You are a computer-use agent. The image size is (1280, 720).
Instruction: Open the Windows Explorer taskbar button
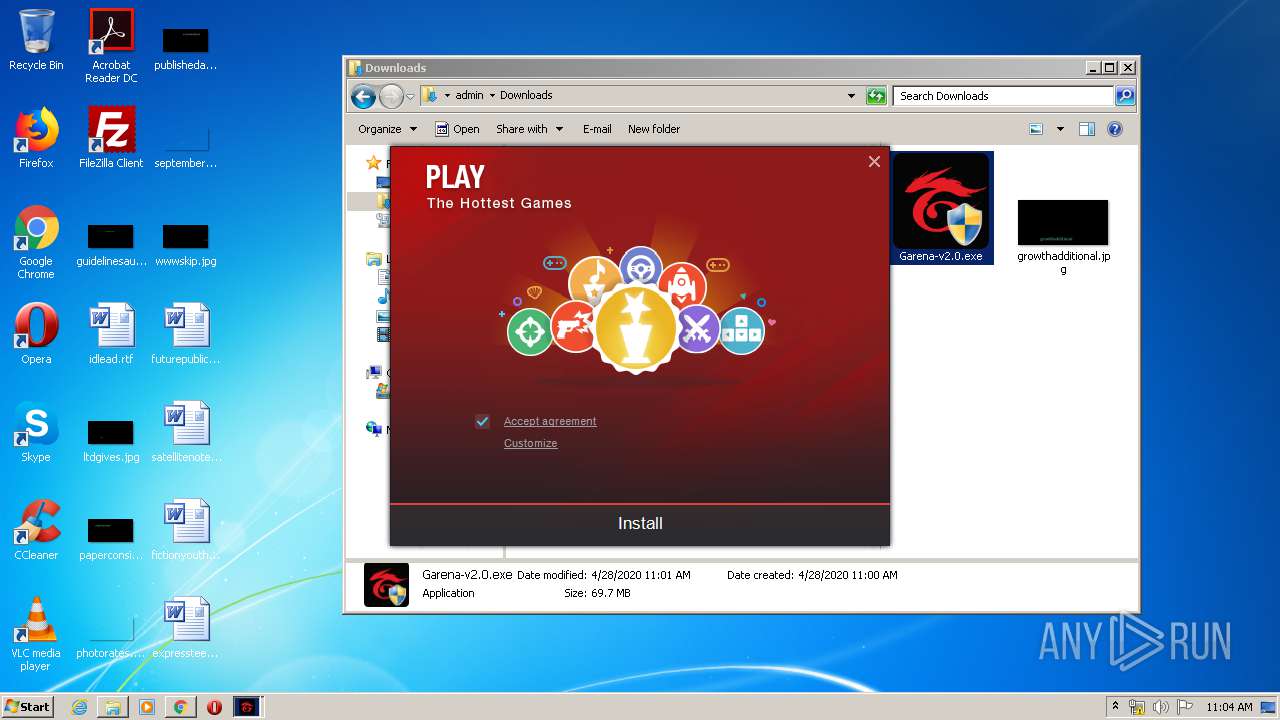pos(113,707)
